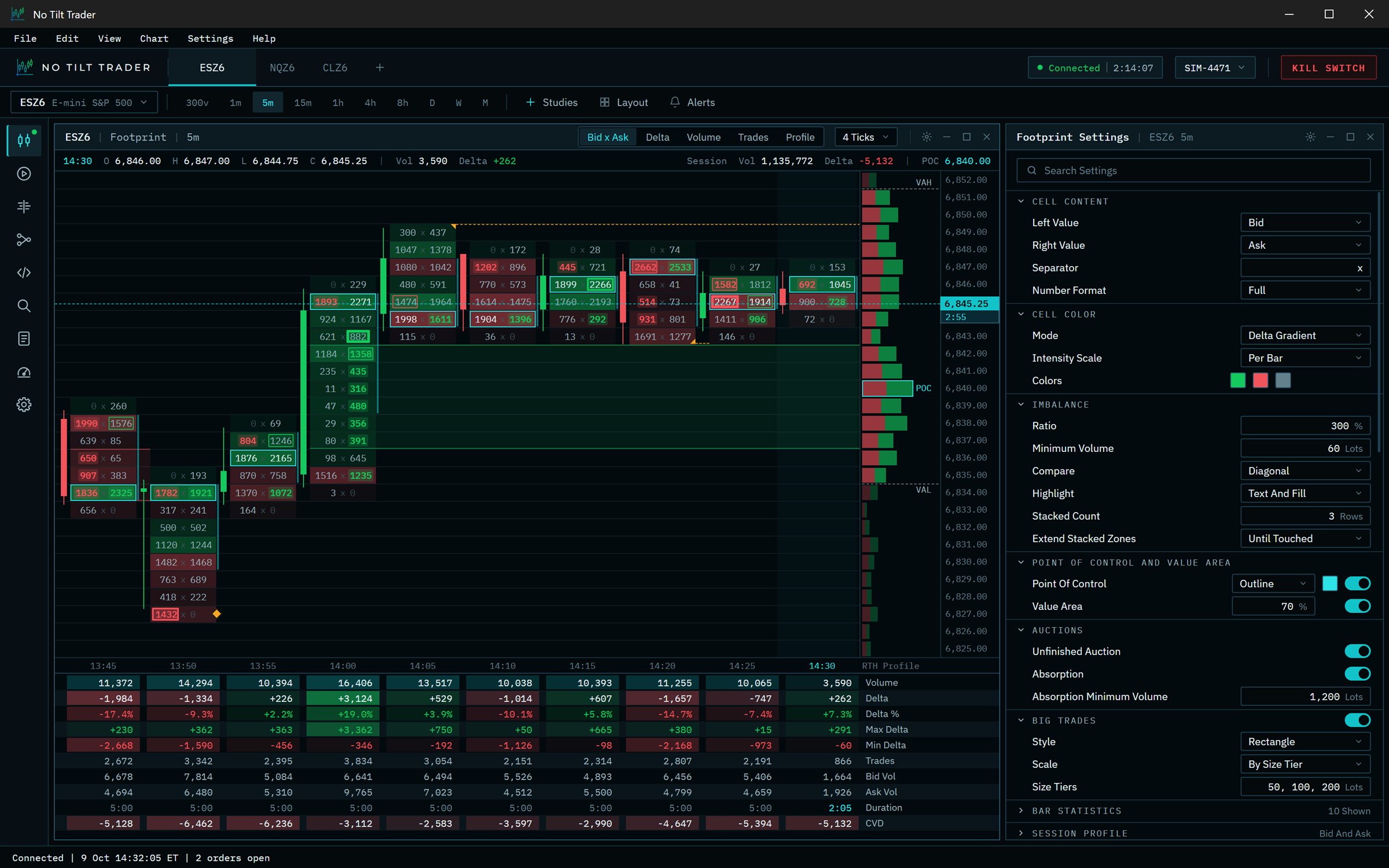
Task: Open ESZ6 E-mini S&P 500 symbol selector
Action: pos(84,102)
